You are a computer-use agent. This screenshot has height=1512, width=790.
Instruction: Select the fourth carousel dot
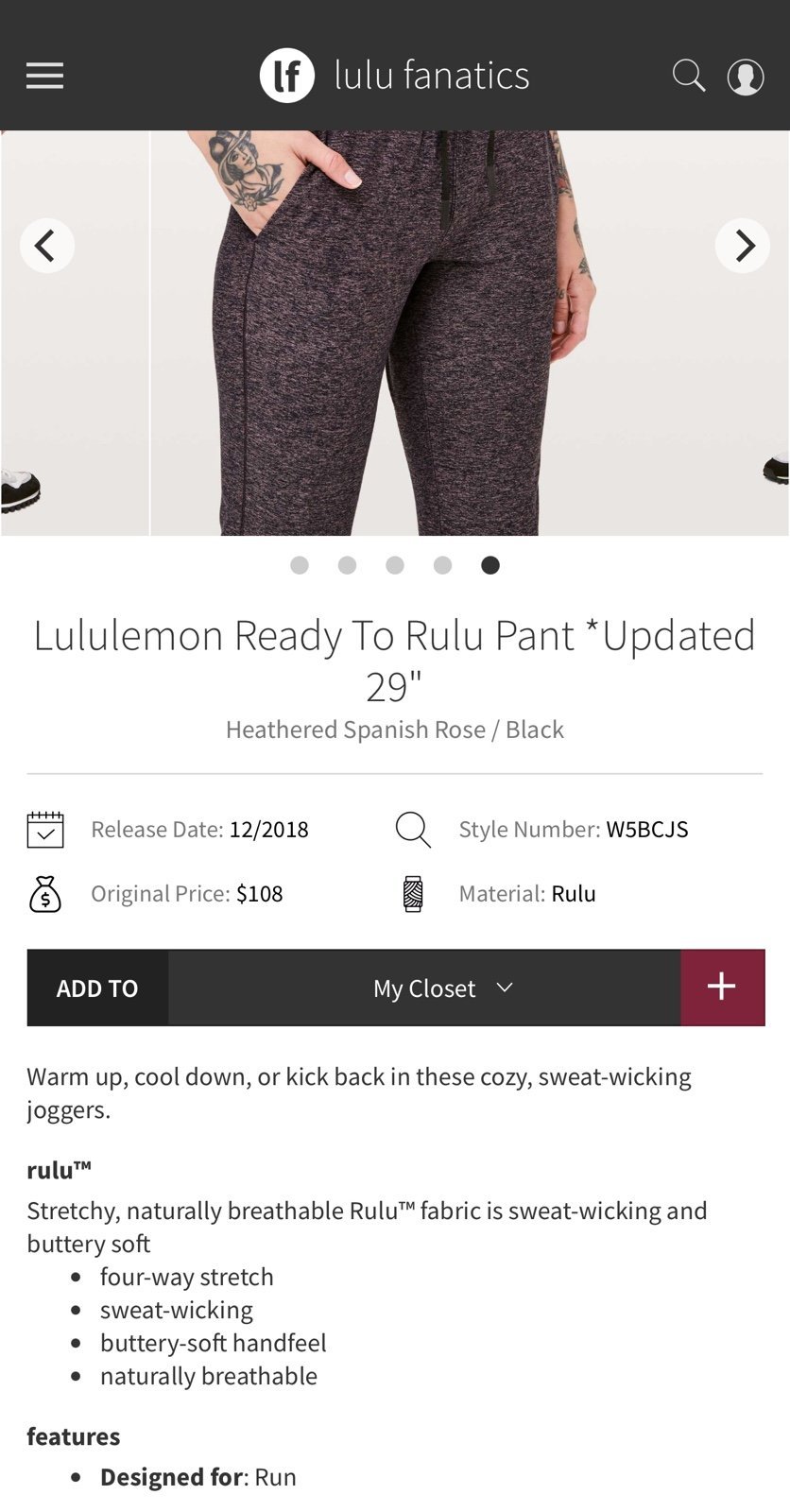tap(442, 565)
